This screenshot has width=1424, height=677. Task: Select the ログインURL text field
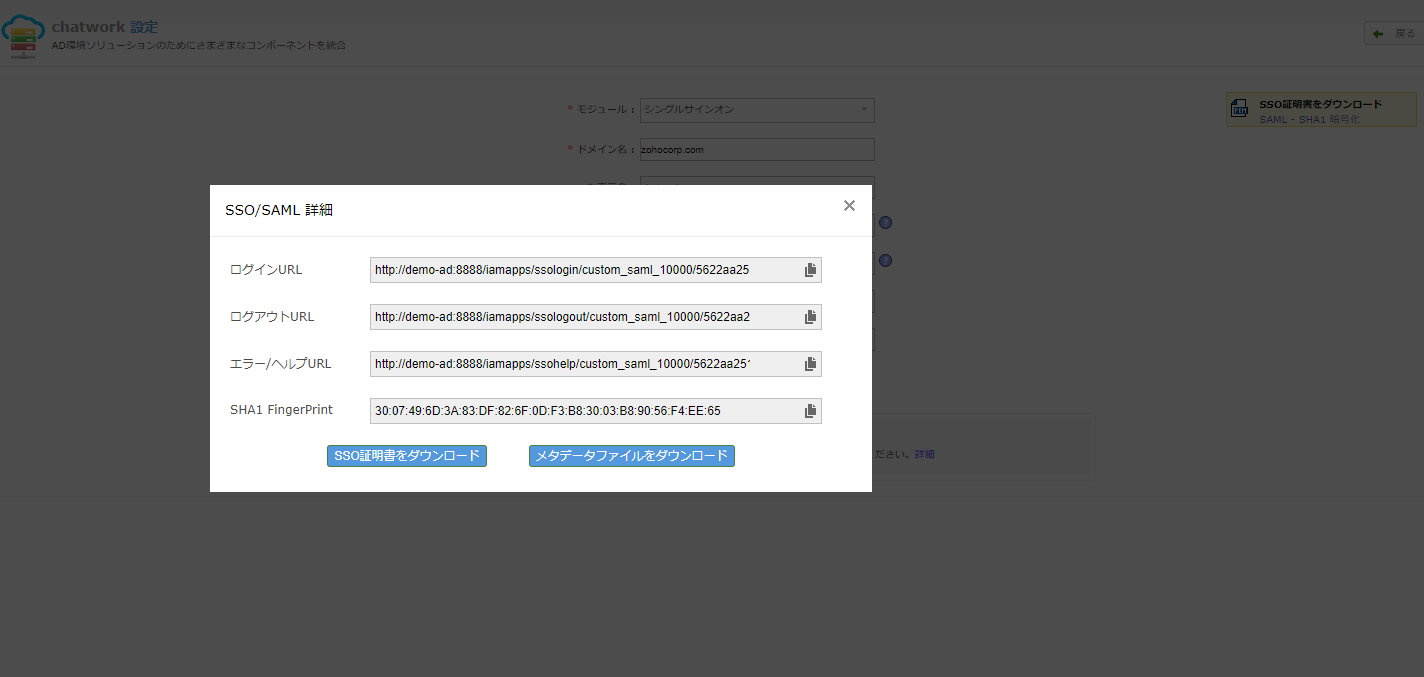point(596,270)
